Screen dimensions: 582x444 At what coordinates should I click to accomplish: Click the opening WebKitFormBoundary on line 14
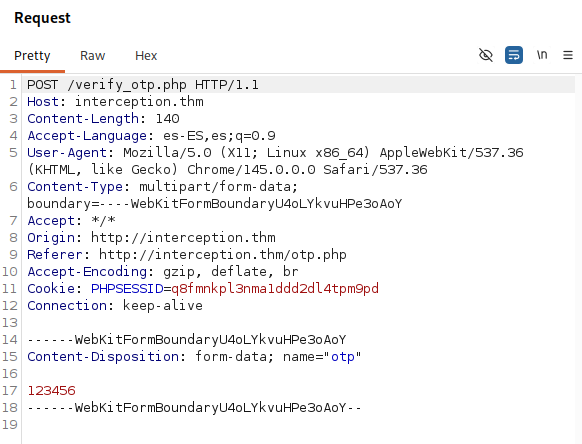point(187,340)
